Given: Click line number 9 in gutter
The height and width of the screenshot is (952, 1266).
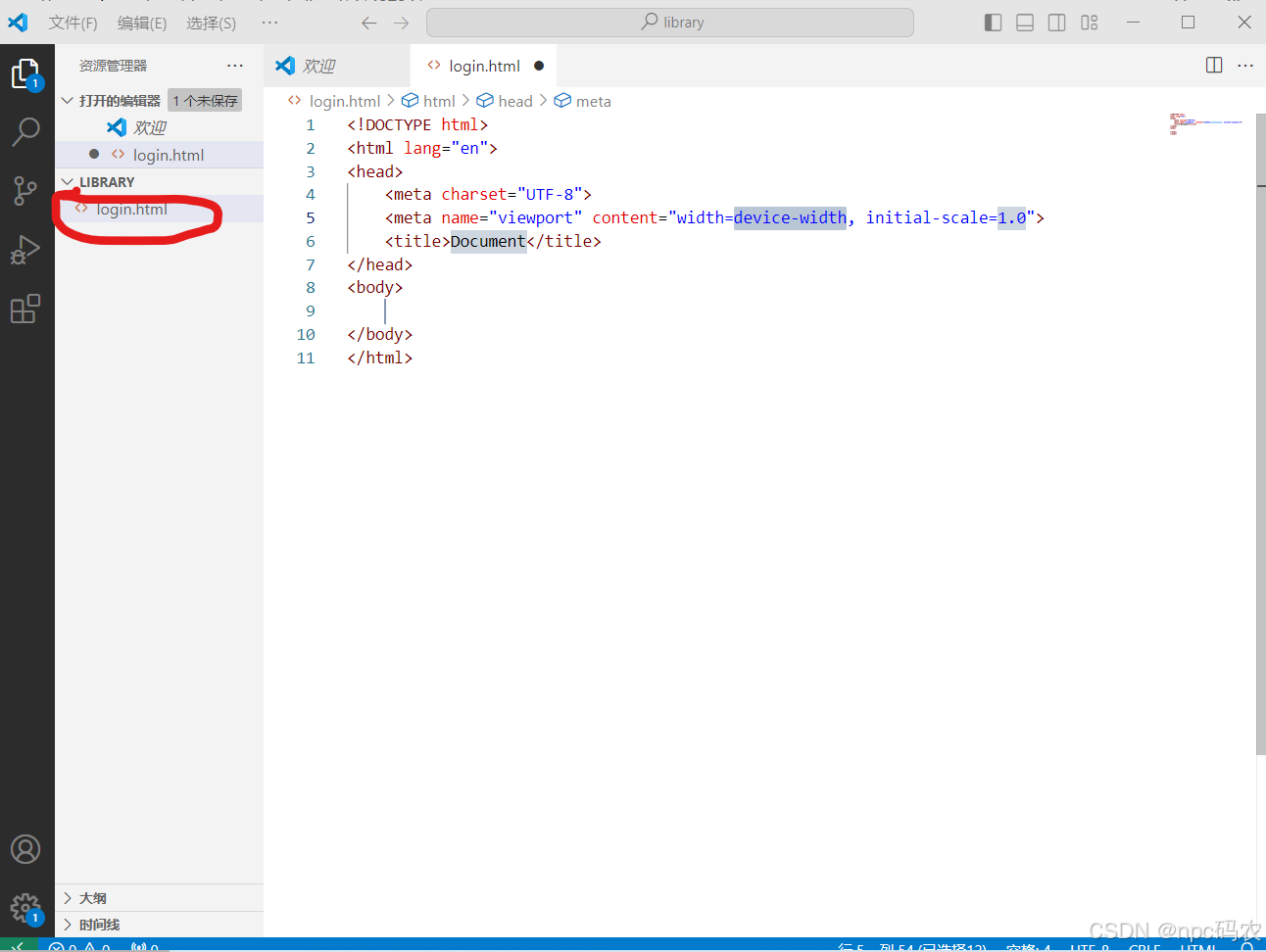Looking at the screenshot, I should [x=311, y=310].
